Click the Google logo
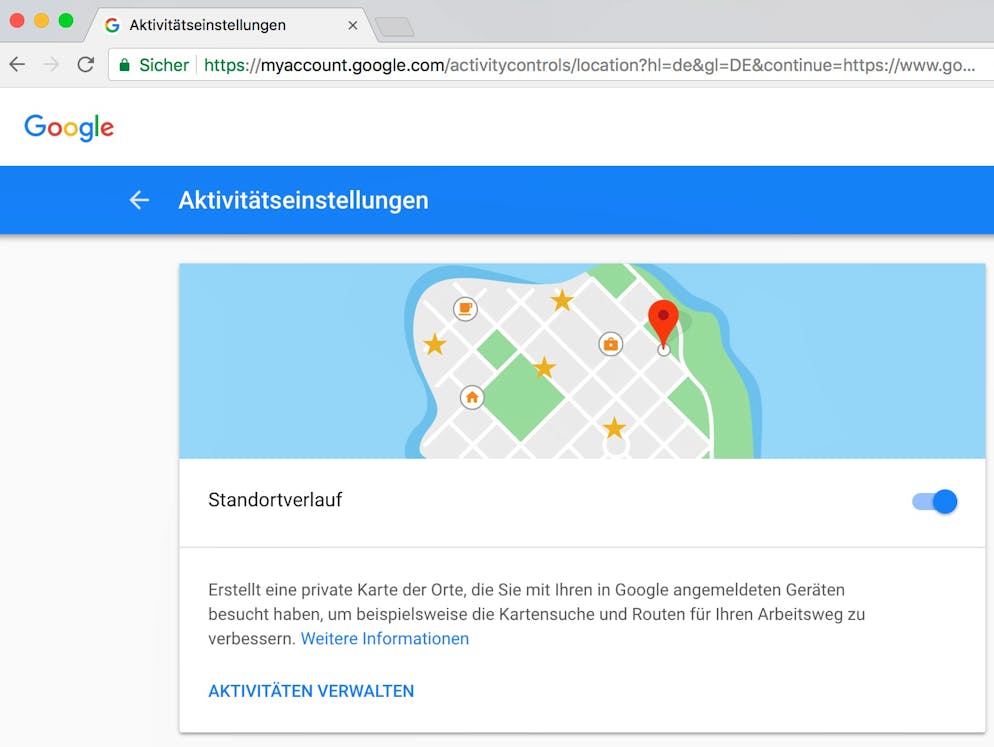 coord(69,127)
